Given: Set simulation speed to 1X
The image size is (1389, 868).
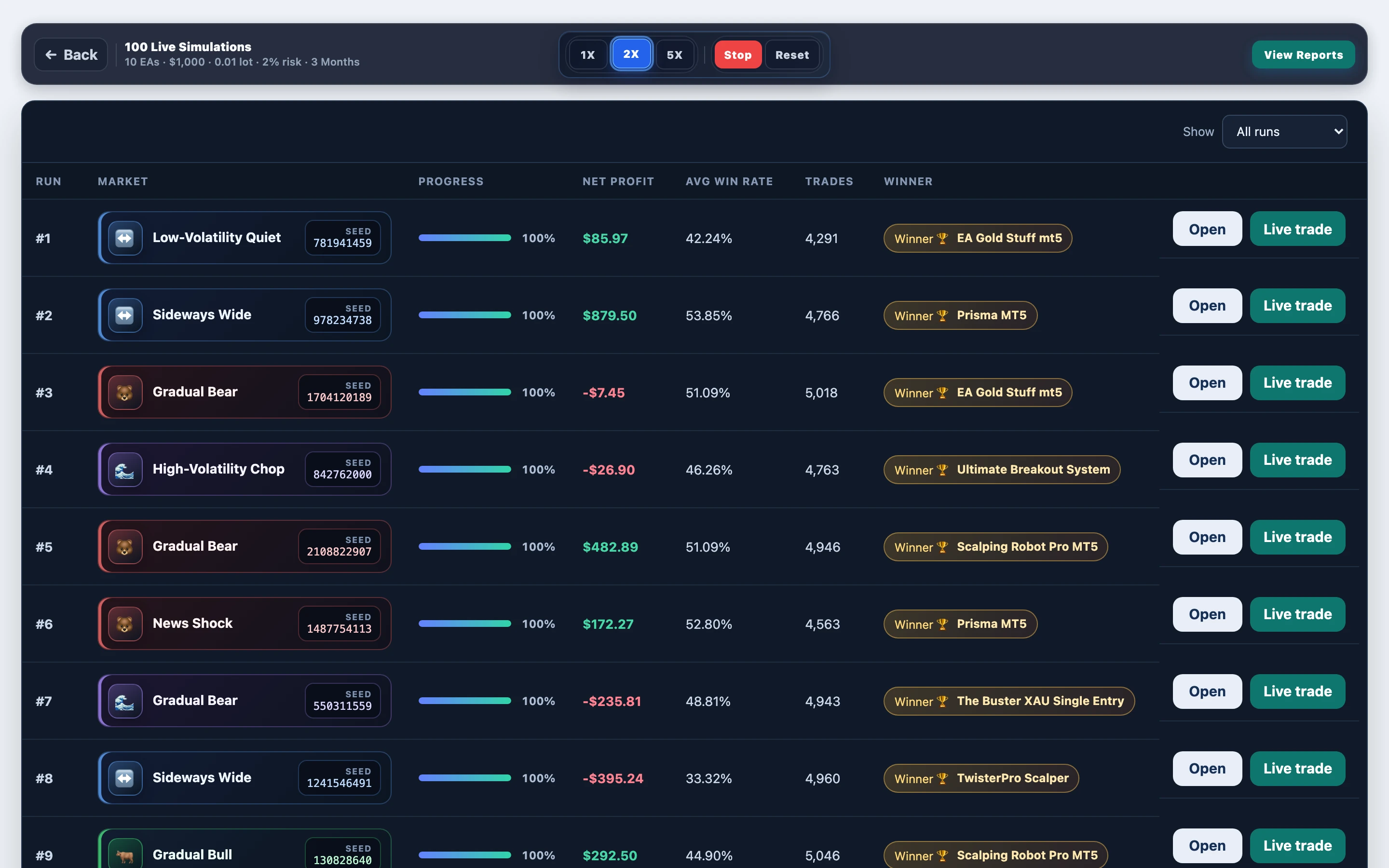Looking at the screenshot, I should [588, 54].
